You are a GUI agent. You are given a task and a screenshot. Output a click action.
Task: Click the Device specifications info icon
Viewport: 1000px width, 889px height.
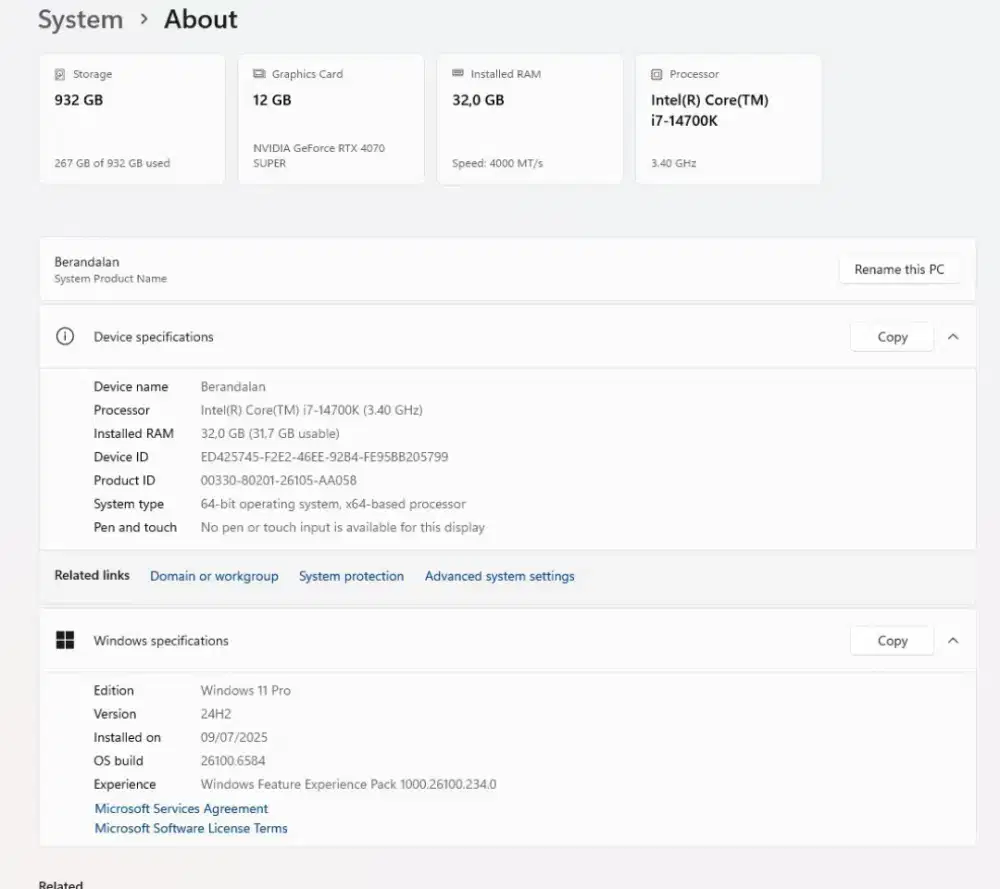click(x=65, y=337)
